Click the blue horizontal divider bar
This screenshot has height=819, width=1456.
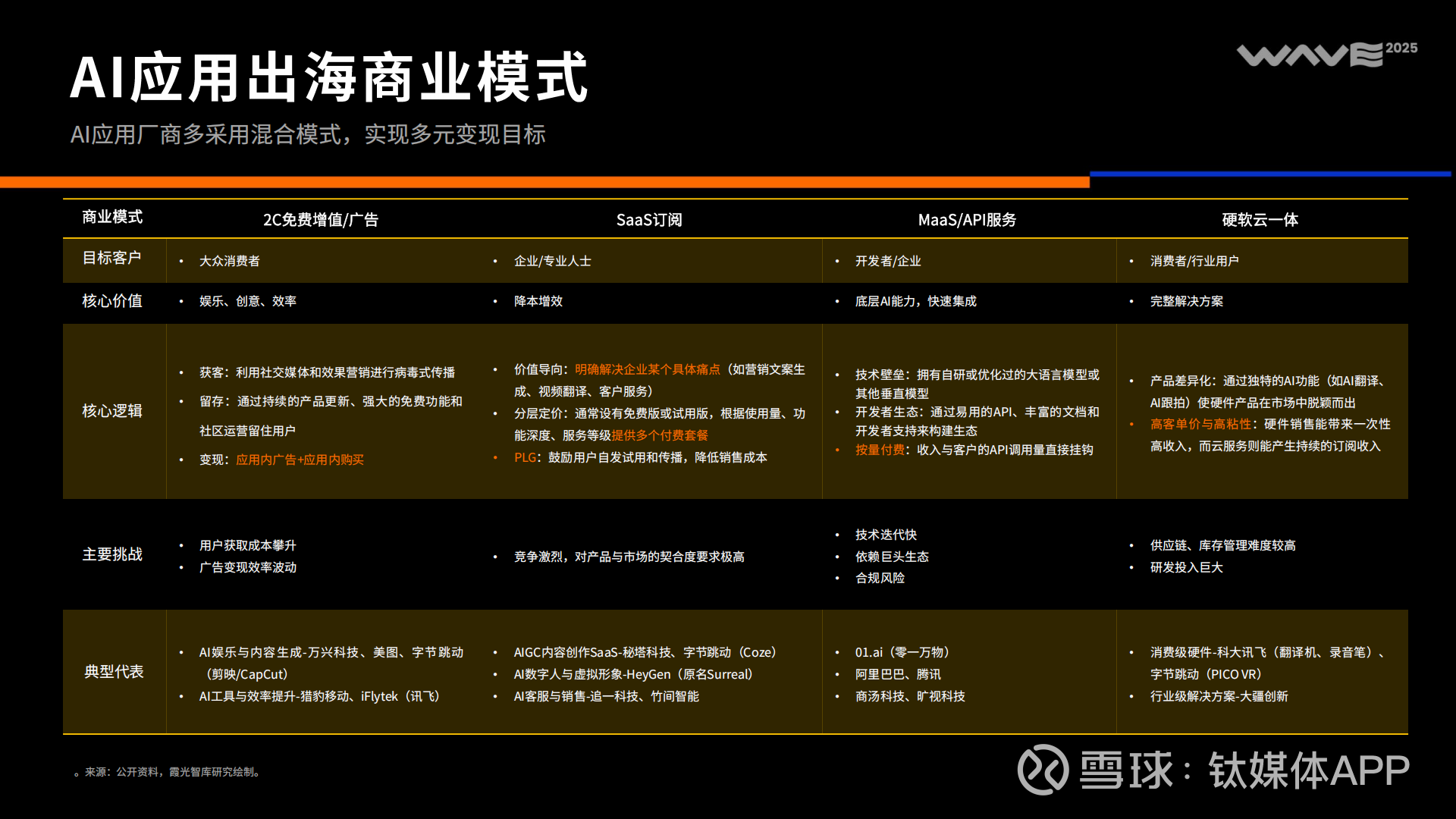click(x=1270, y=174)
